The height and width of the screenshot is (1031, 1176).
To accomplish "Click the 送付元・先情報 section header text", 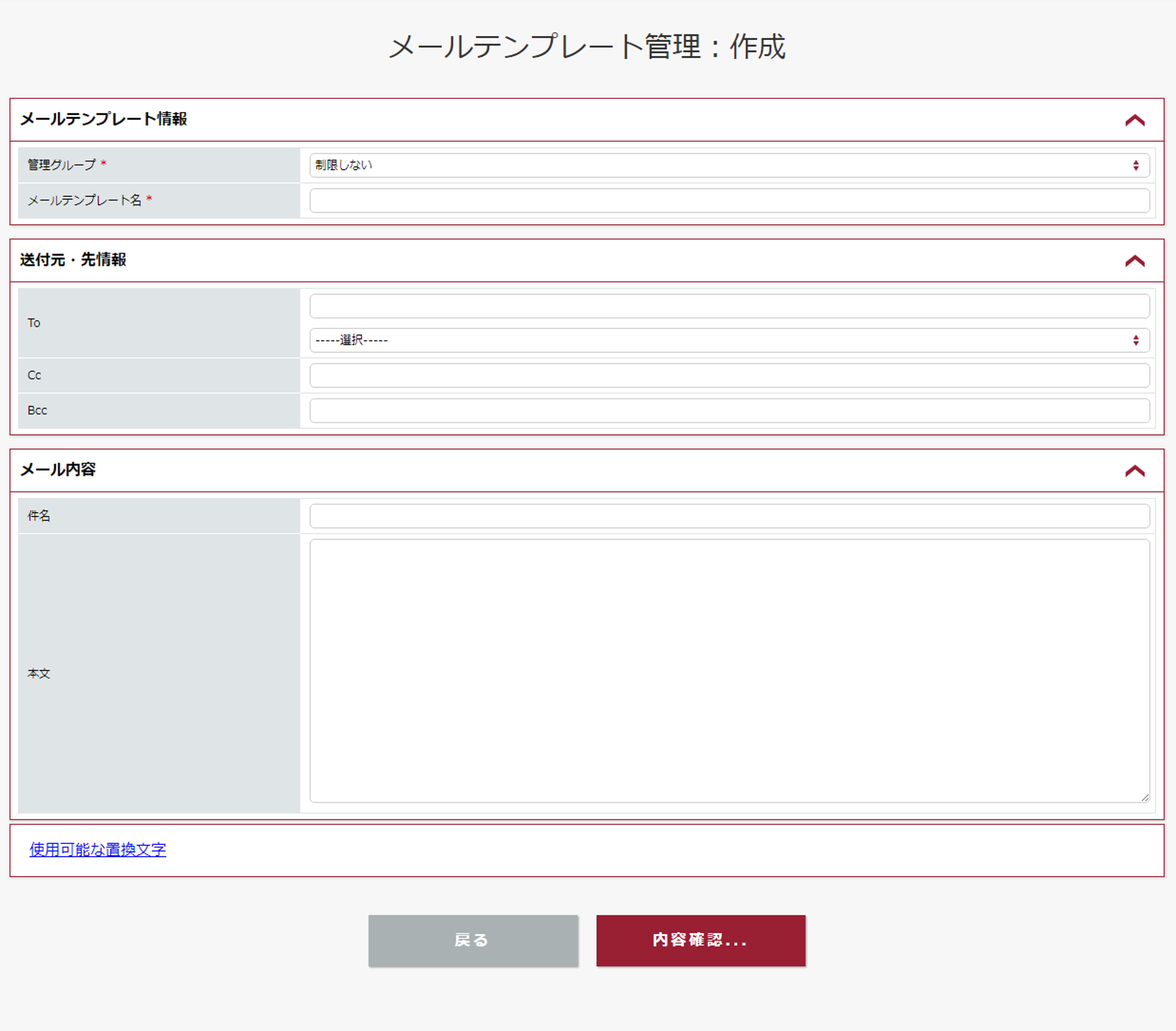I will click(73, 260).
